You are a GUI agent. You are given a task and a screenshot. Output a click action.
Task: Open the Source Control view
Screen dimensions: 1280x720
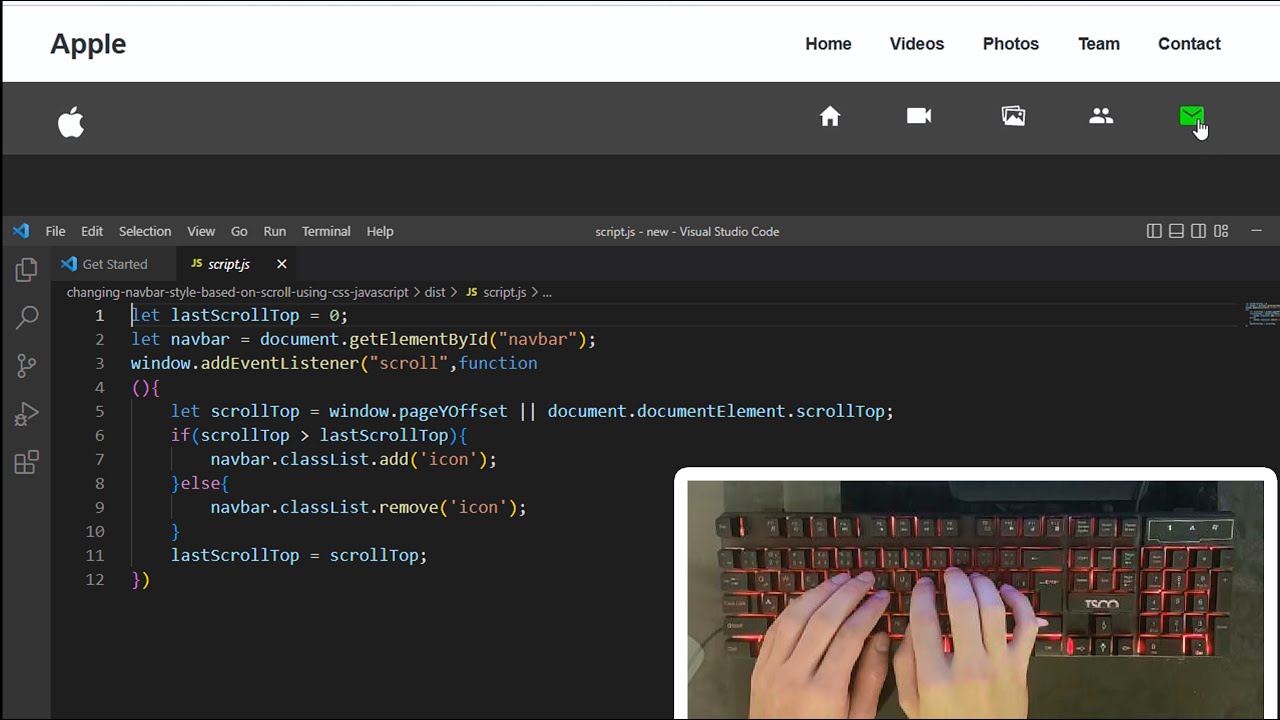pyautogui.click(x=26, y=366)
